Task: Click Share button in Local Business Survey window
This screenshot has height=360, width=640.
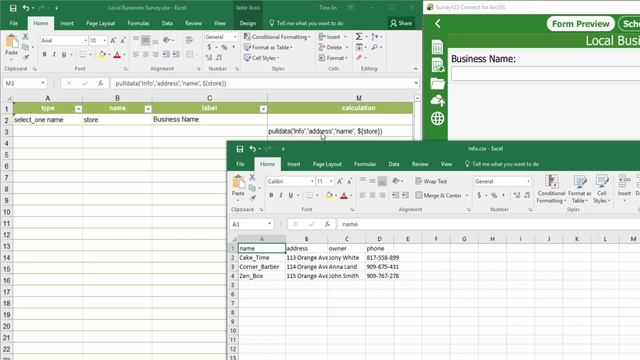Action: pyautogui.click(x=401, y=23)
